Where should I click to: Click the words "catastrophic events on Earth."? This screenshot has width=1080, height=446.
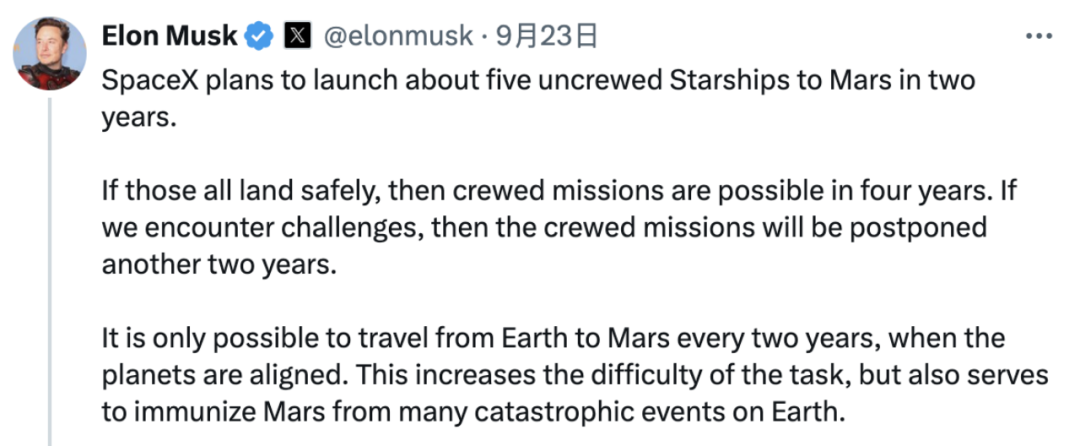pos(711,410)
